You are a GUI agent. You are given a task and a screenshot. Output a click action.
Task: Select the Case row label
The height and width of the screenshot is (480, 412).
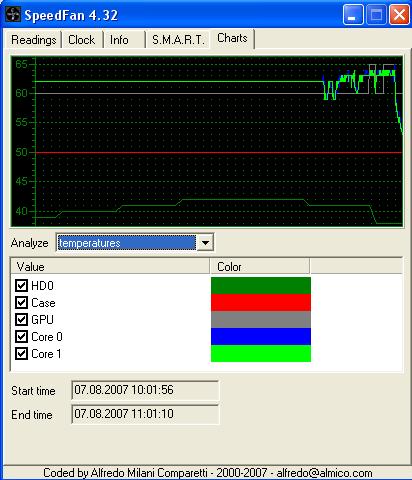43,303
